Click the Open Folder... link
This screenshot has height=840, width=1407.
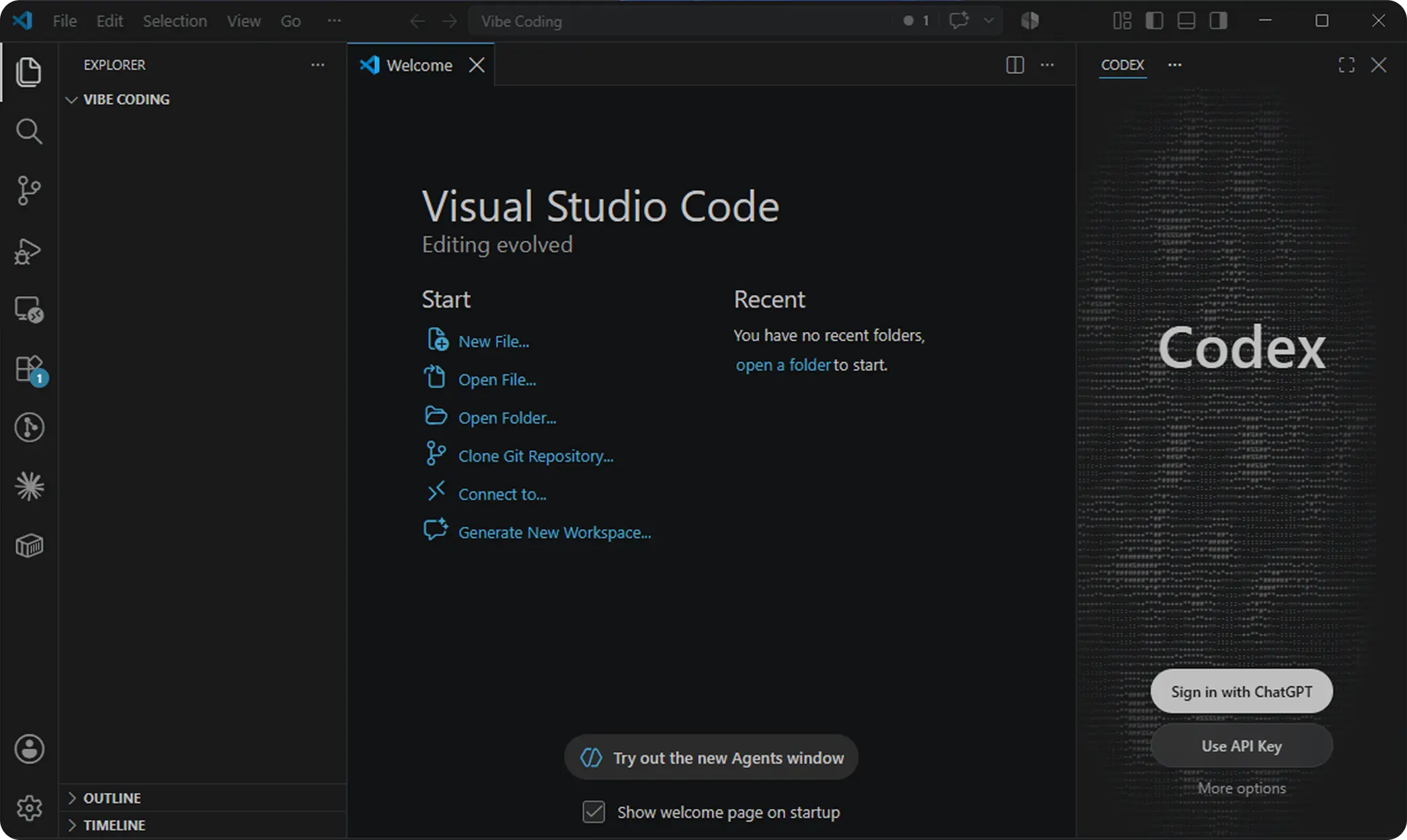point(507,418)
